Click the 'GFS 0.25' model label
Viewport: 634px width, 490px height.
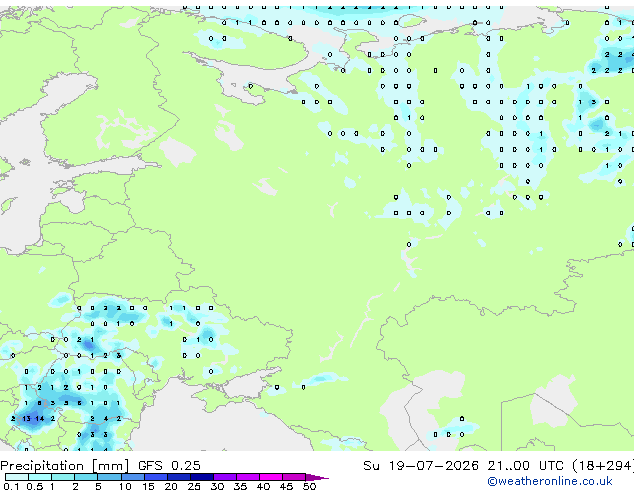(169, 466)
